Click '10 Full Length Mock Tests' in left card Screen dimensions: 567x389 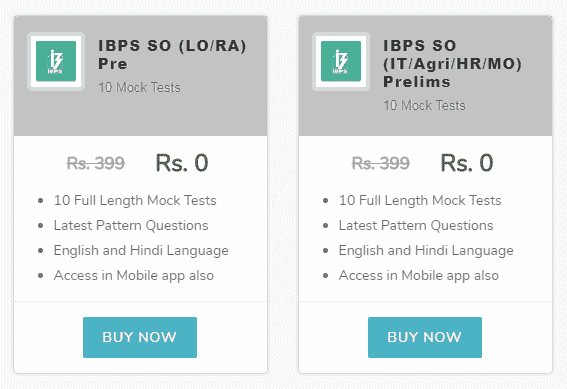click(x=135, y=200)
